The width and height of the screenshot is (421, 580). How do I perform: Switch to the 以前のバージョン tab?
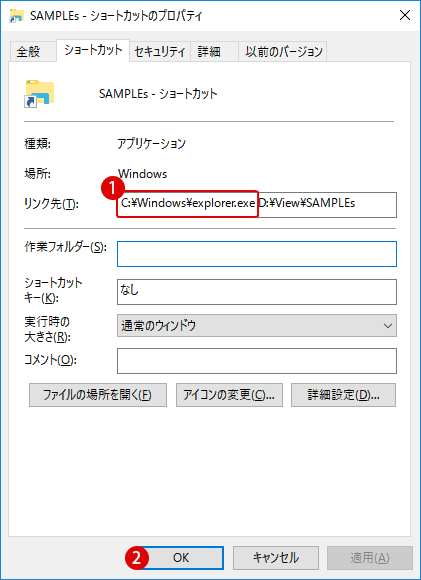[x=283, y=51]
